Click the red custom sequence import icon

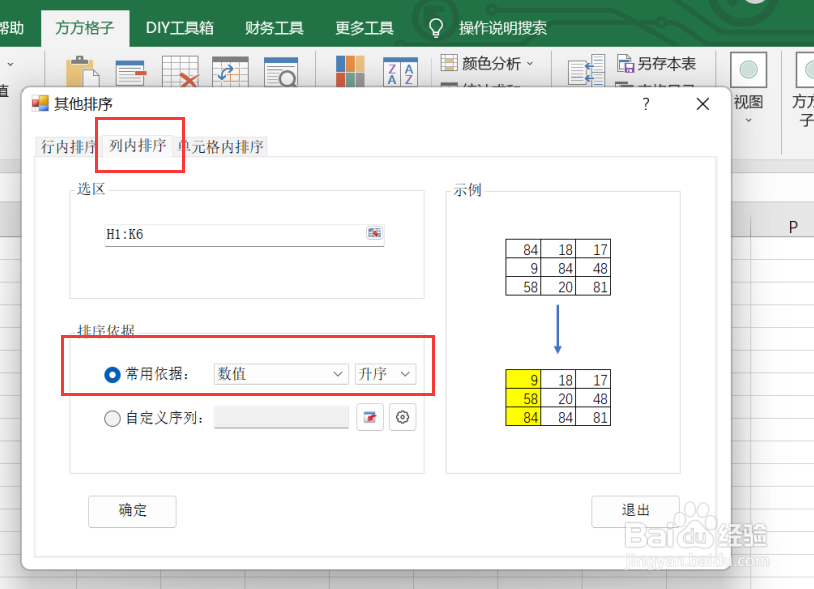click(370, 417)
